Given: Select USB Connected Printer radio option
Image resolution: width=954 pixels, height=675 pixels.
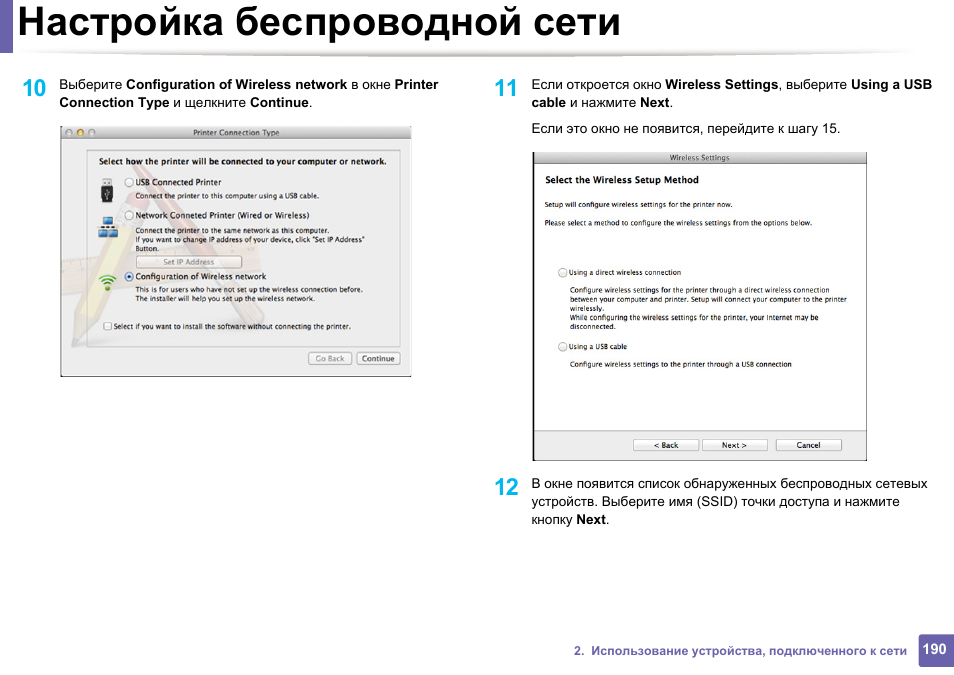Looking at the screenshot, I should (129, 183).
